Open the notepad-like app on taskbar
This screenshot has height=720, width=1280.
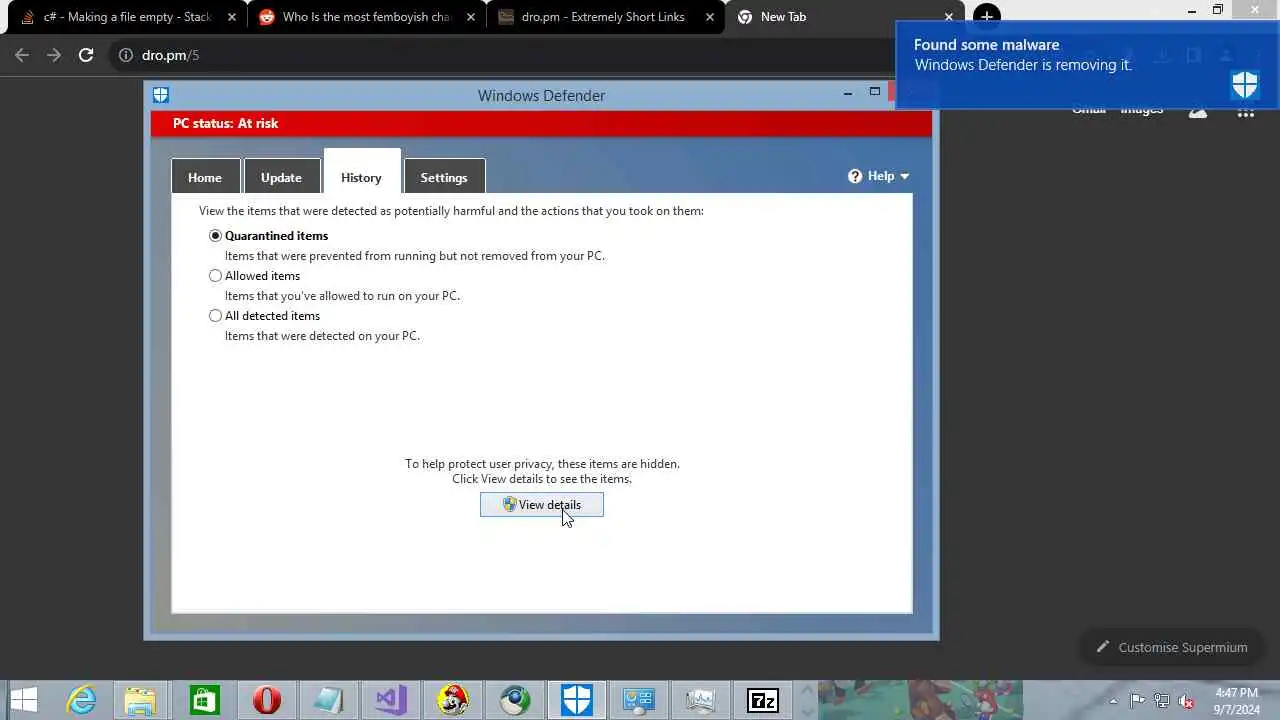(x=328, y=701)
